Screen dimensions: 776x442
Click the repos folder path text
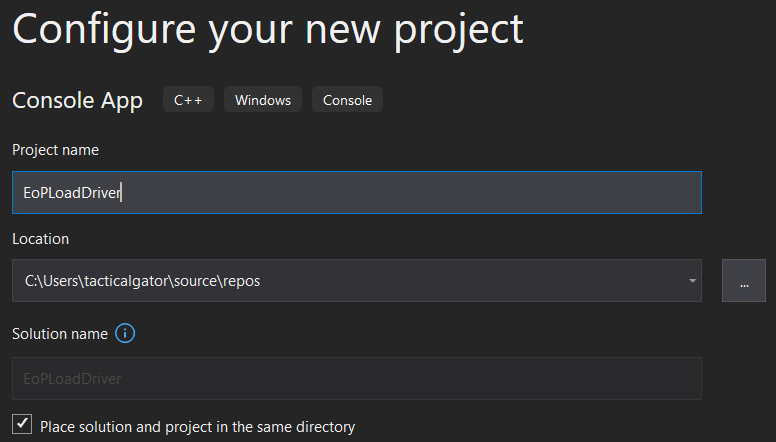point(242,281)
